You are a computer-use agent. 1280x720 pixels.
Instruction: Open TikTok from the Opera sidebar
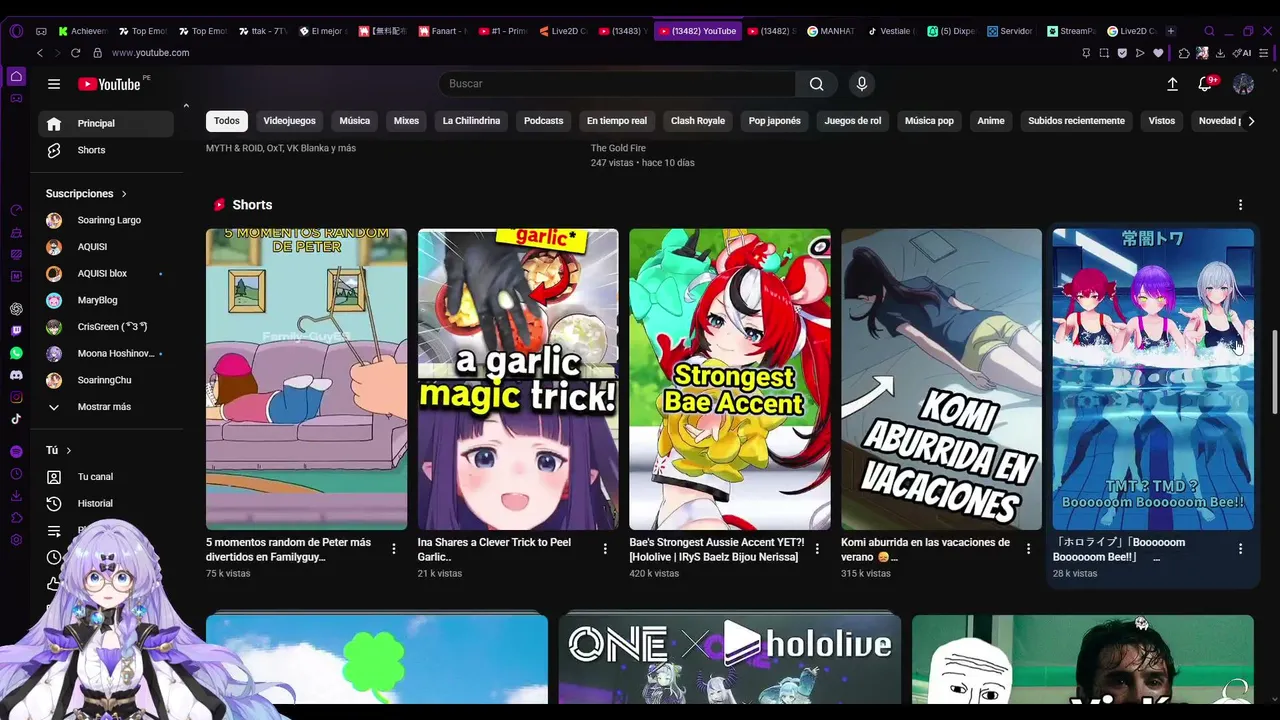pos(16,419)
